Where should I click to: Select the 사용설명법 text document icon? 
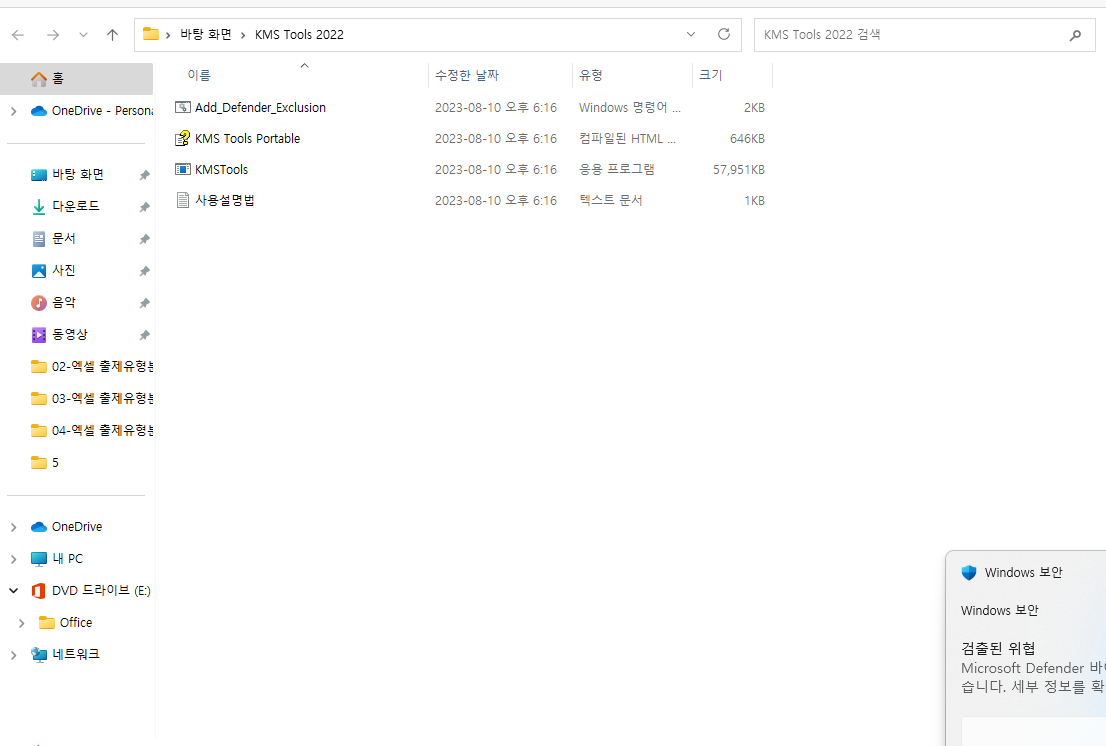(183, 200)
